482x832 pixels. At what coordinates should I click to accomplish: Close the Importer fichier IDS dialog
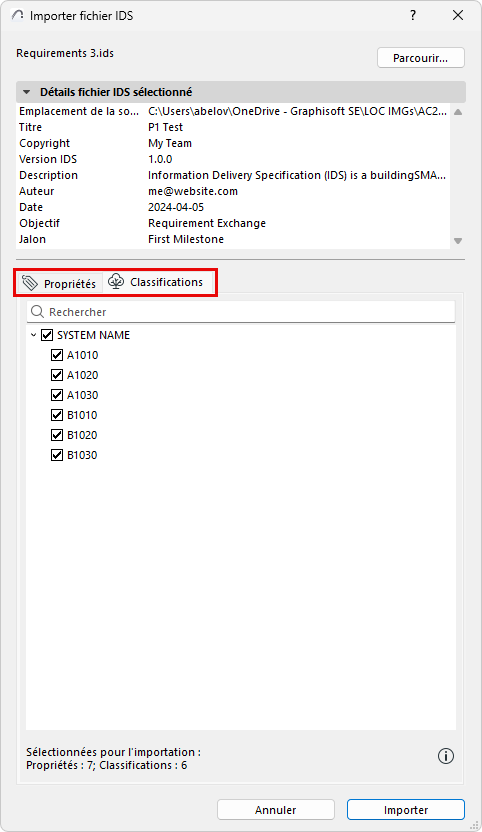tap(458, 15)
